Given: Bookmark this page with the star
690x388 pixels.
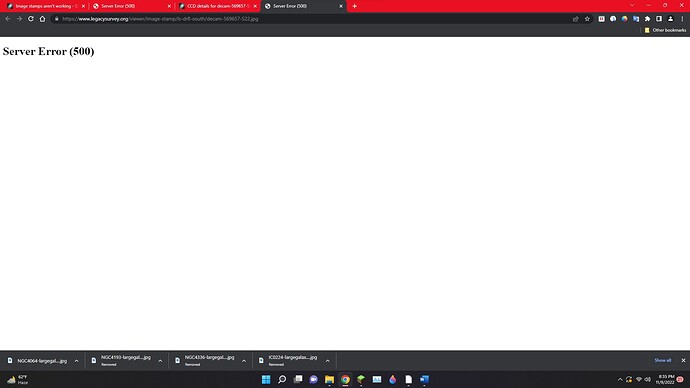Looking at the screenshot, I should [x=587, y=19].
